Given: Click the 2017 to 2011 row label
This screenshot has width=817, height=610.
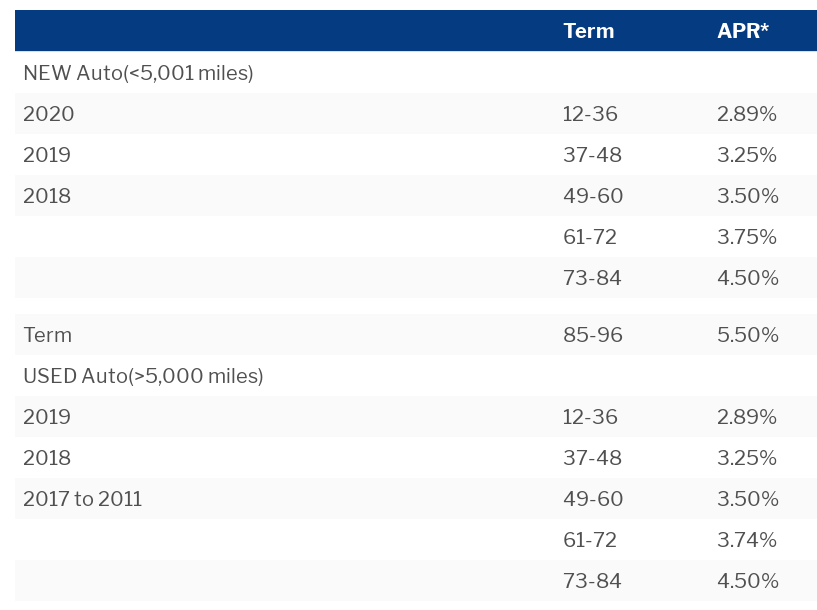Looking at the screenshot, I should tap(82, 499).
